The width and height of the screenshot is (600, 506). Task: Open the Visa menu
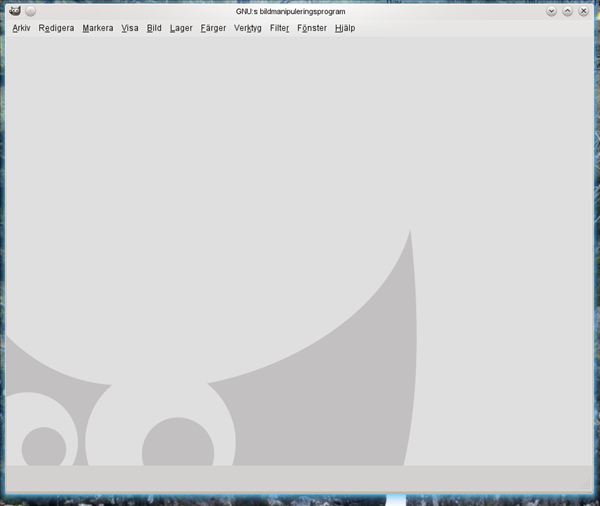tap(130, 28)
